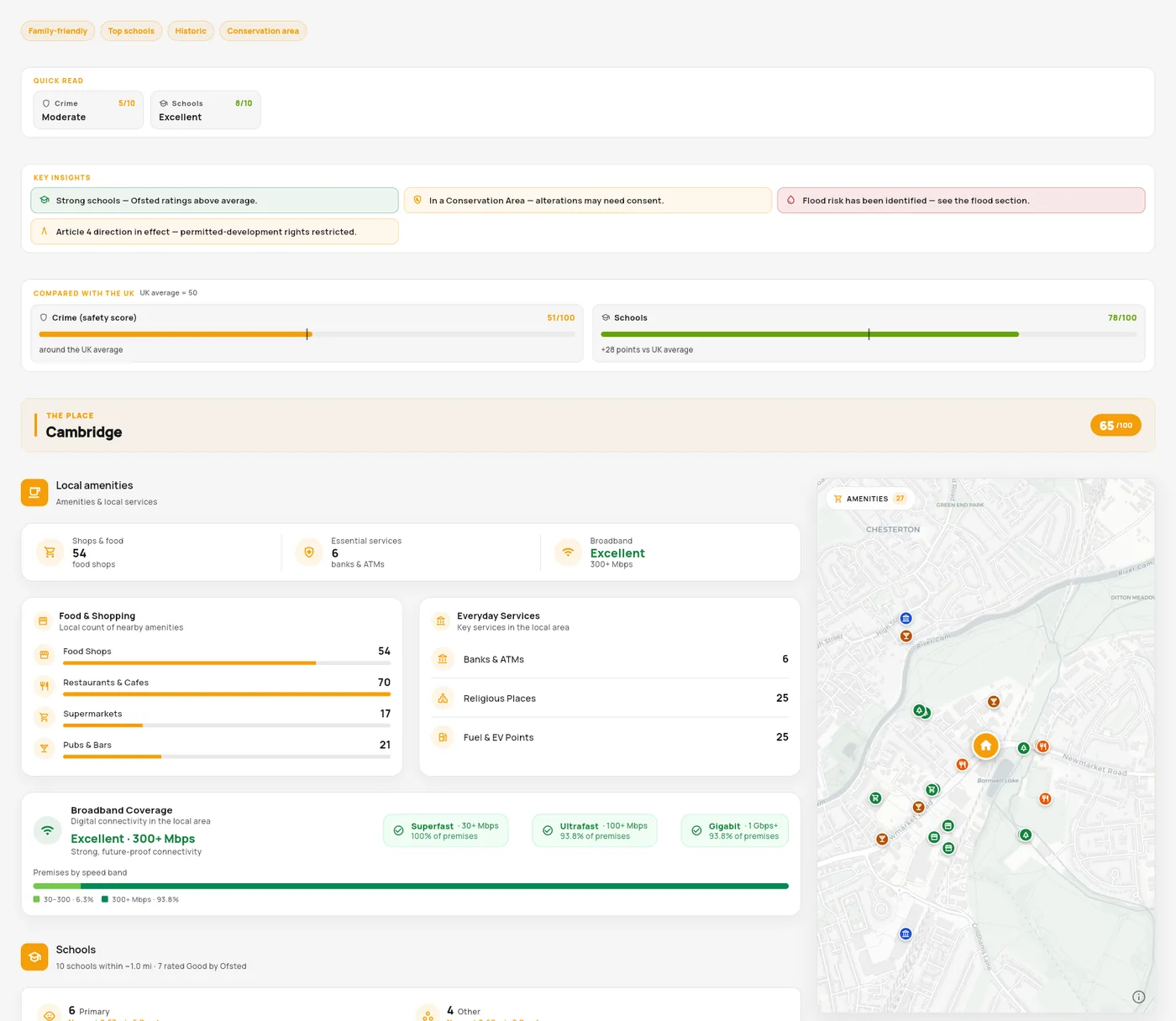Click the Everyday Services header icon
Image resolution: width=1176 pixels, height=1021 pixels.
pyautogui.click(x=441, y=621)
